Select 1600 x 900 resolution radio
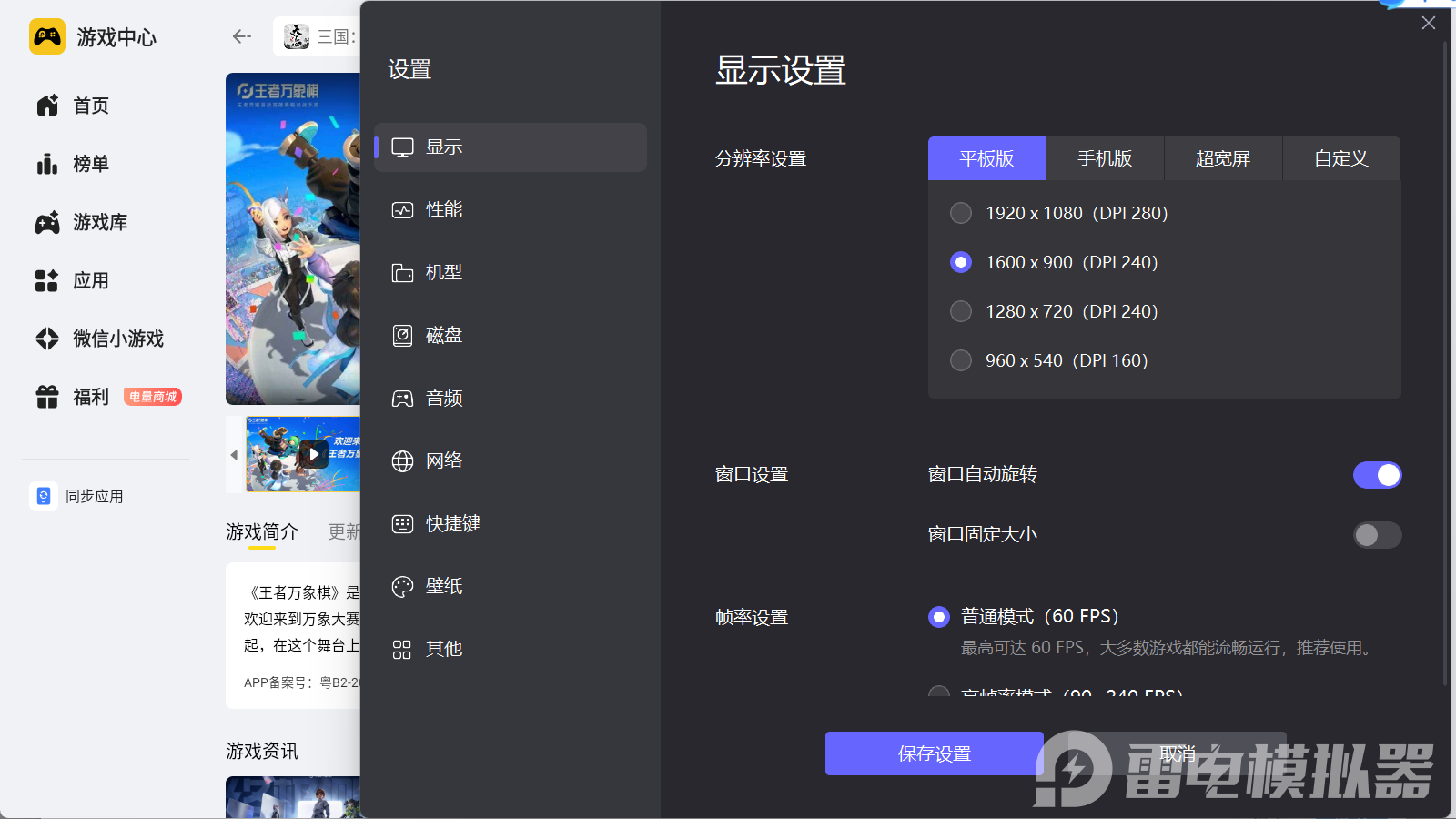Viewport: 1456px width, 819px height. point(961,262)
